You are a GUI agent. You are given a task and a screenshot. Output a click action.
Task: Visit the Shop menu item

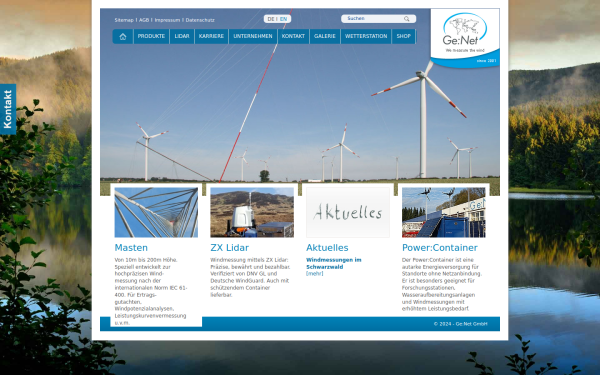(403, 36)
